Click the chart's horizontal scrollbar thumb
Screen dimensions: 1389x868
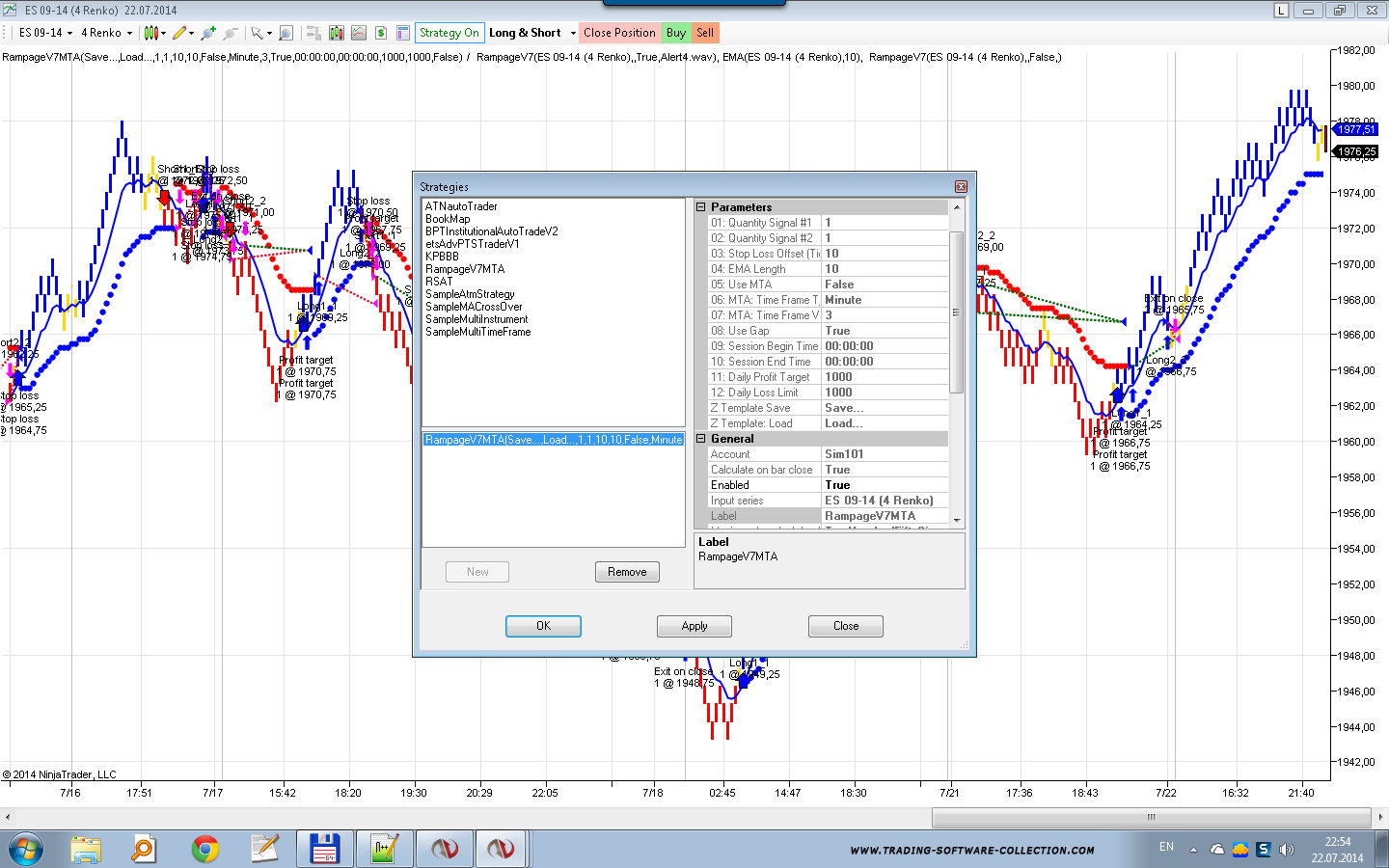[1150, 817]
